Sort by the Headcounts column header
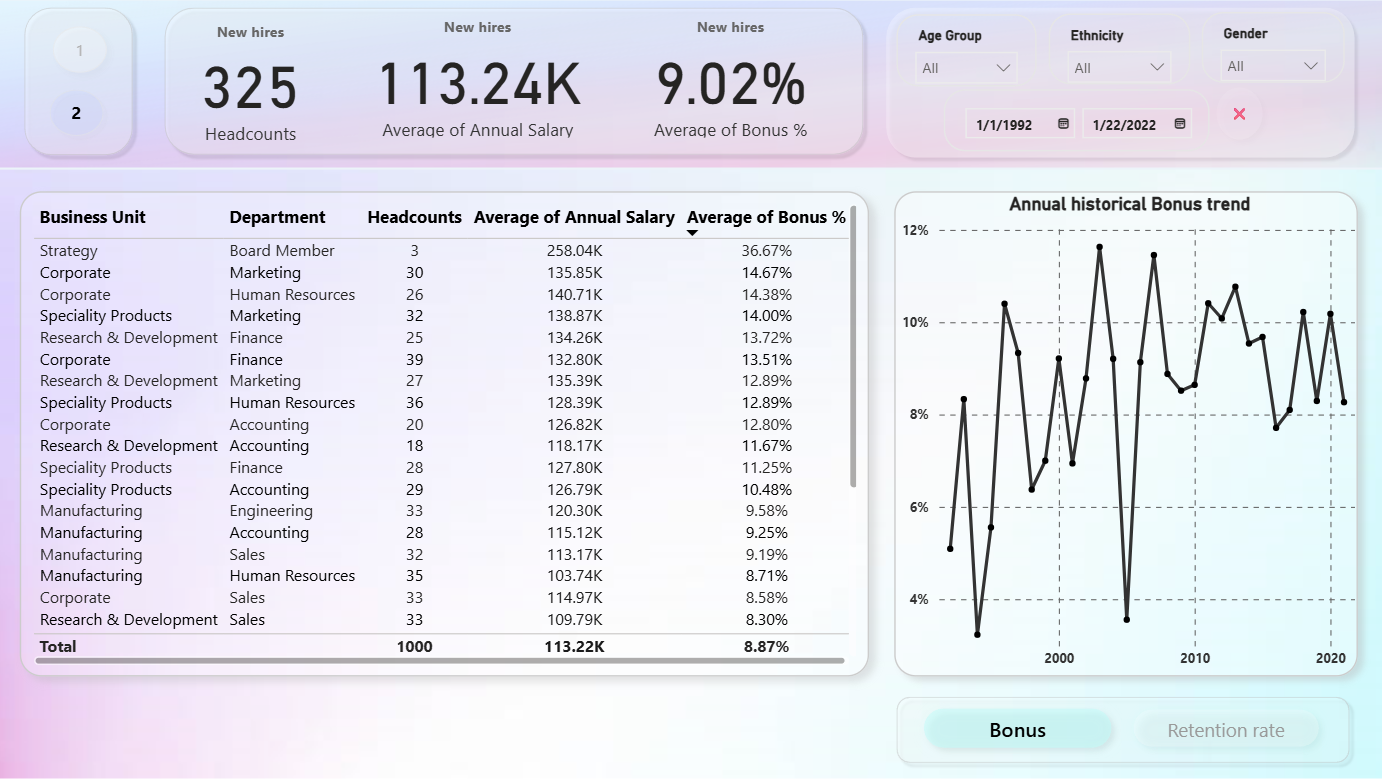 pyautogui.click(x=415, y=217)
